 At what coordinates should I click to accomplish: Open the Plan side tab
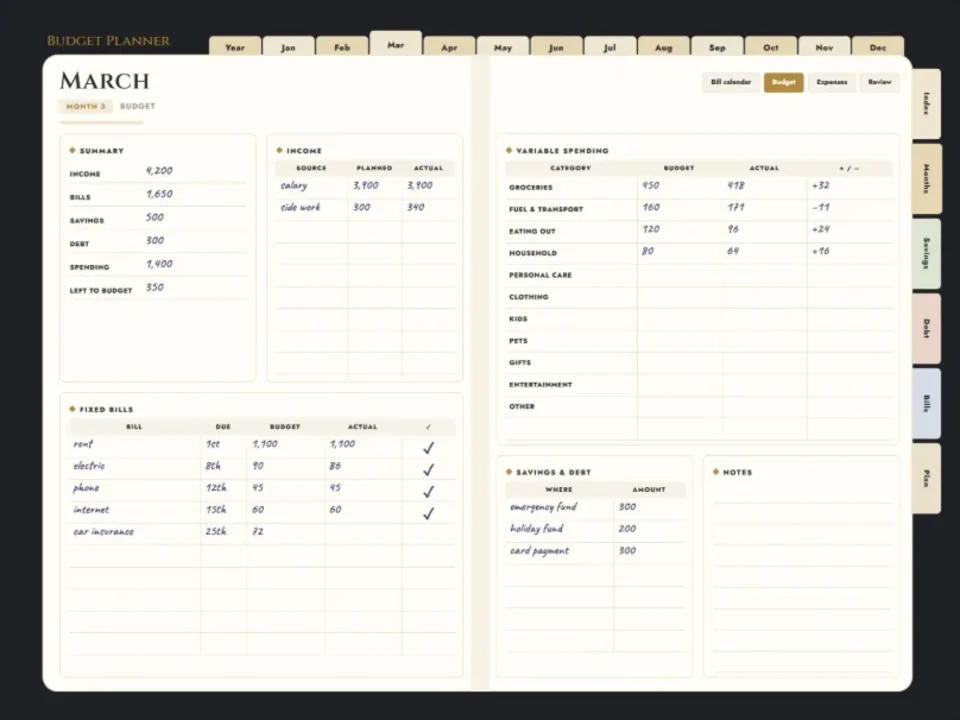click(x=926, y=478)
